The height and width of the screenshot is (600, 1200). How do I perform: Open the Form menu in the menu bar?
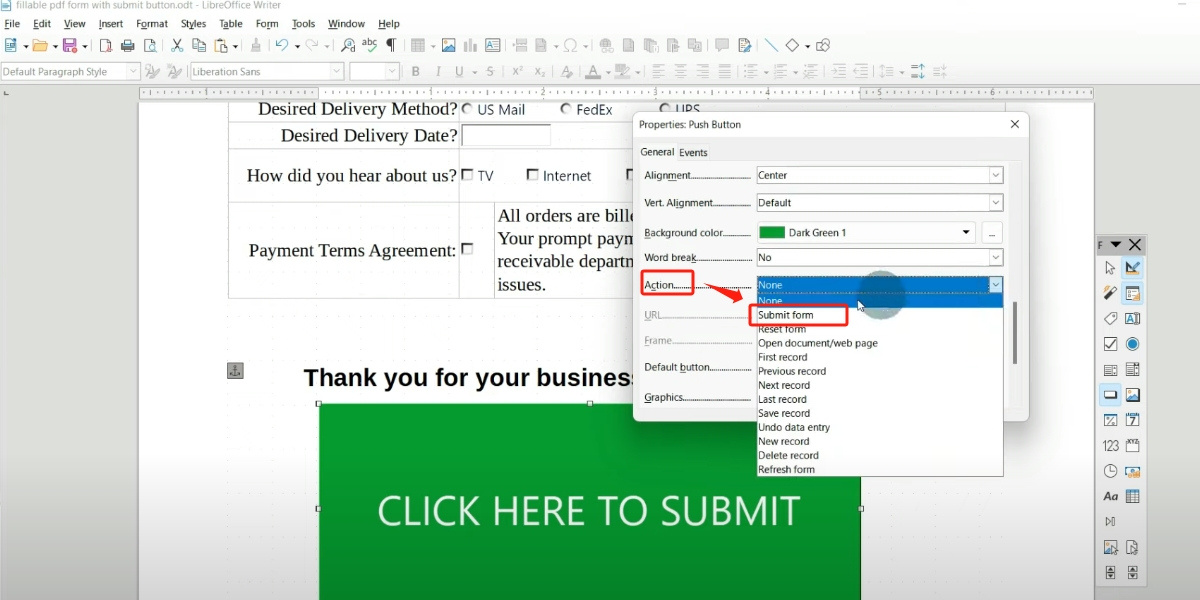point(267,24)
